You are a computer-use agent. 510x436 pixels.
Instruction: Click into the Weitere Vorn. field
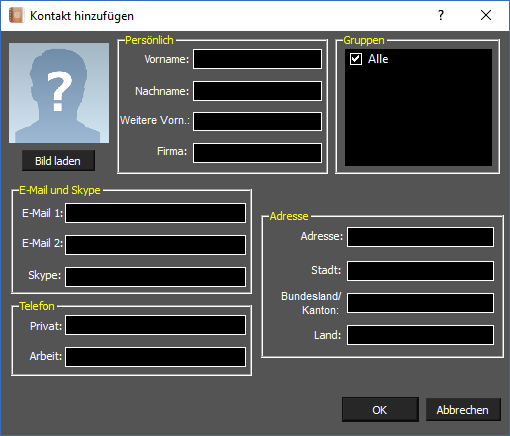click(x=257, y=121)
